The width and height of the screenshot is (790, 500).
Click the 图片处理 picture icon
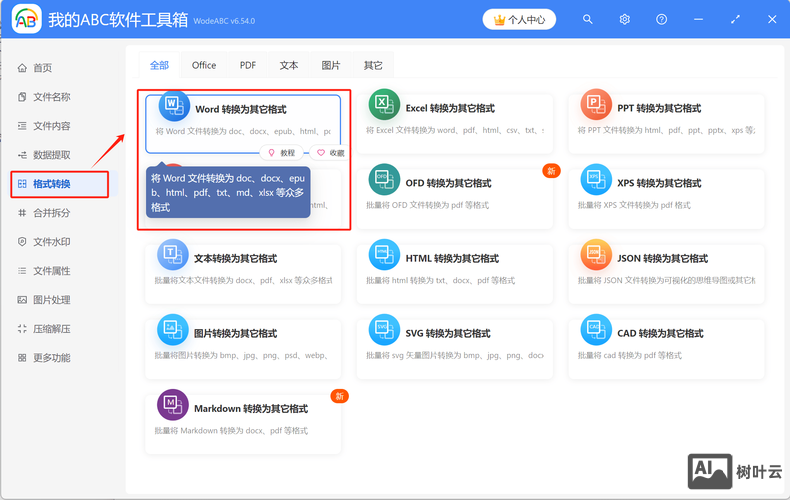tap(22, 300)
